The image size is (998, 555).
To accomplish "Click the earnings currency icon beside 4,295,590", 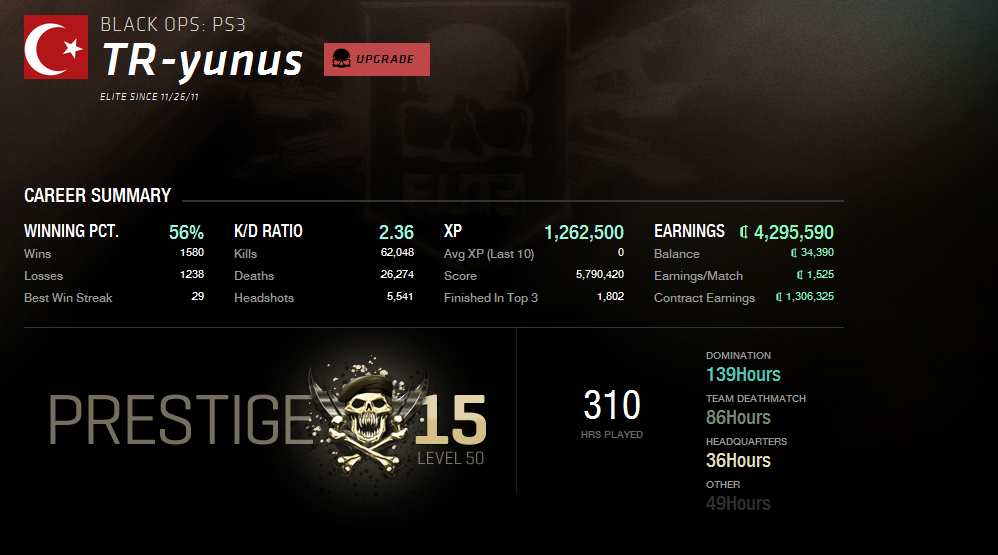I will coord(743,232).
